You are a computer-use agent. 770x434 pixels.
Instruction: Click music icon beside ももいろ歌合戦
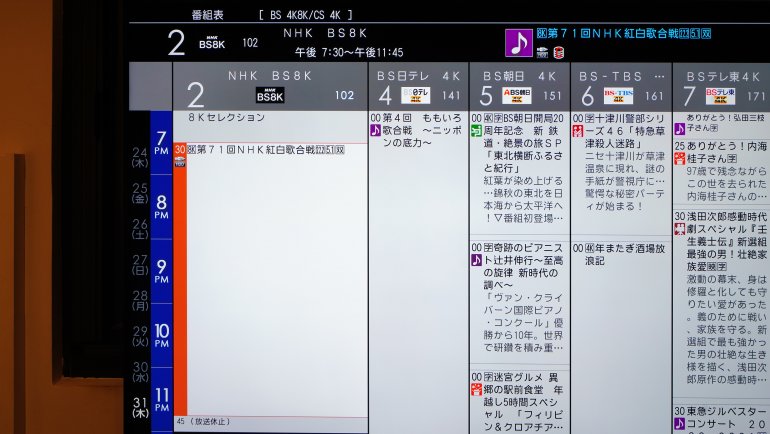(x=376, y=131)
